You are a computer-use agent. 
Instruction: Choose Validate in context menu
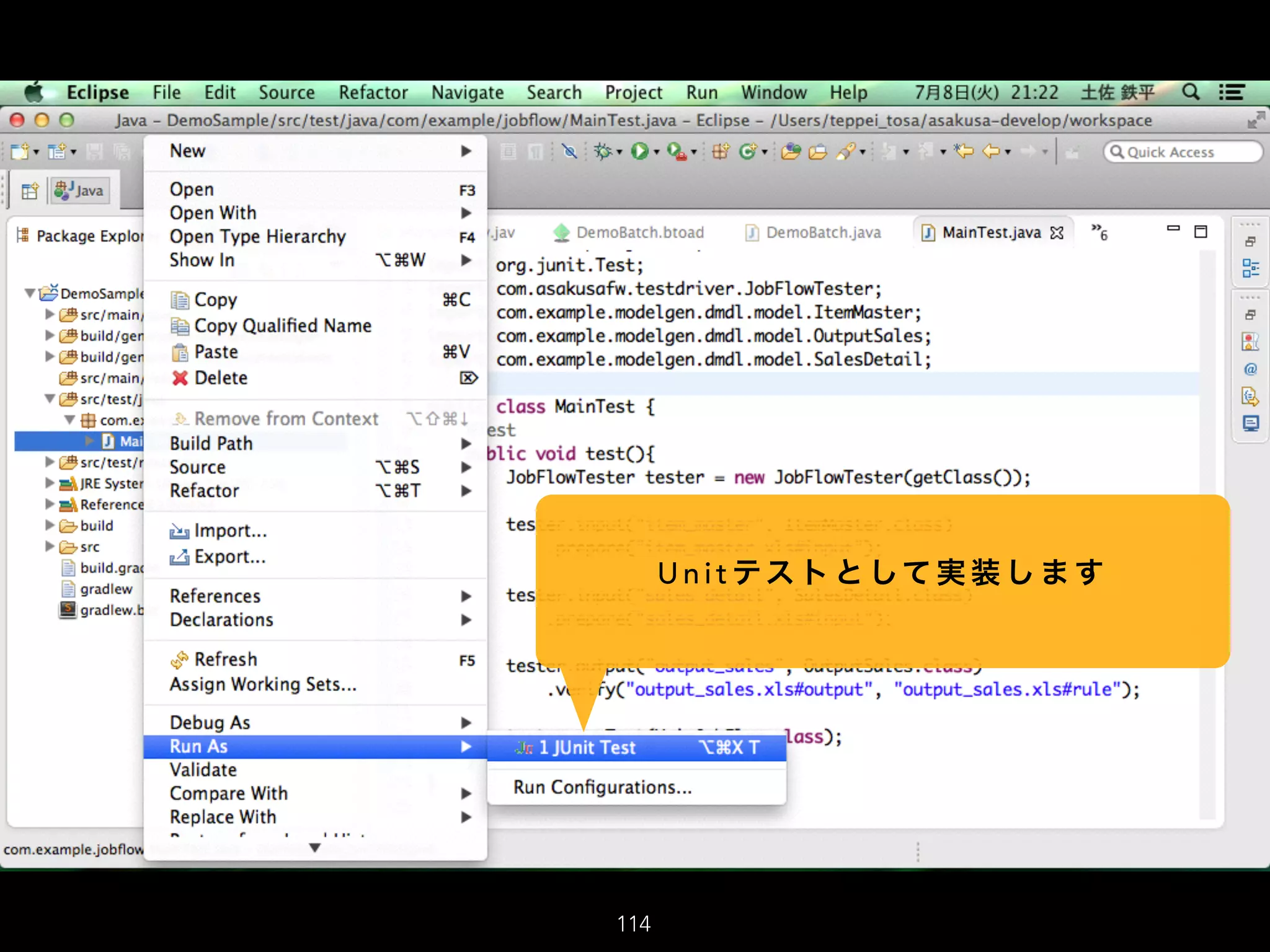(315, 770)
